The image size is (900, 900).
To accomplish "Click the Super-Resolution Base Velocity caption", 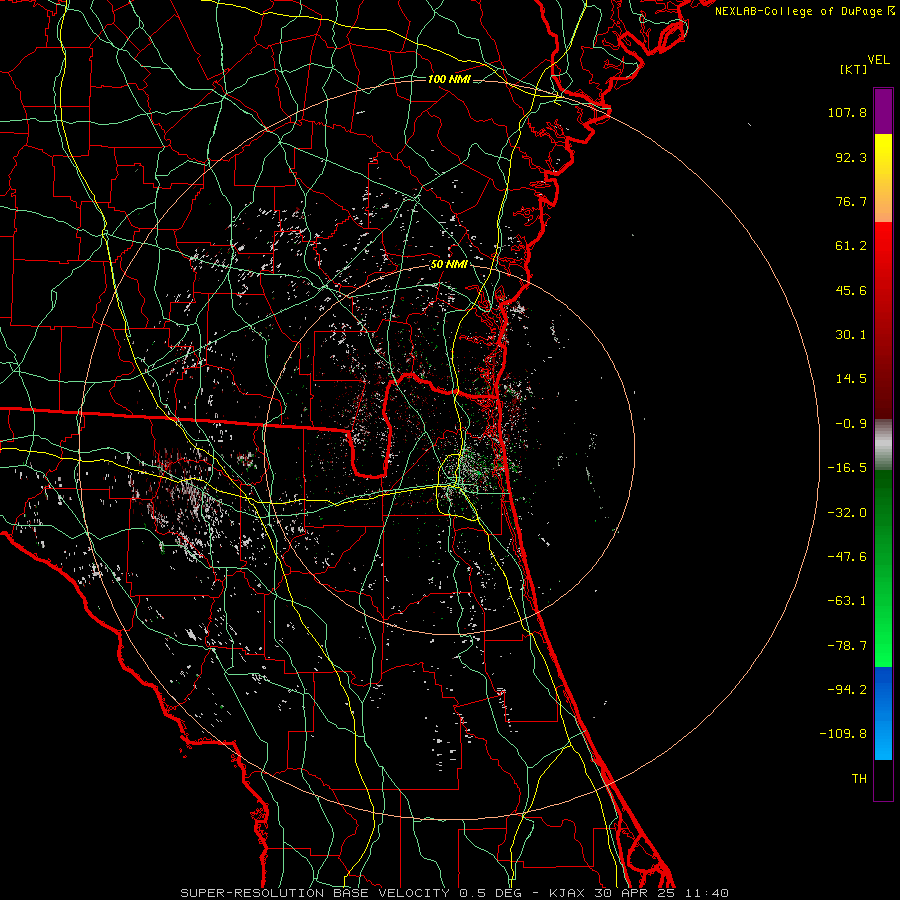I will [x=455, y=893].
